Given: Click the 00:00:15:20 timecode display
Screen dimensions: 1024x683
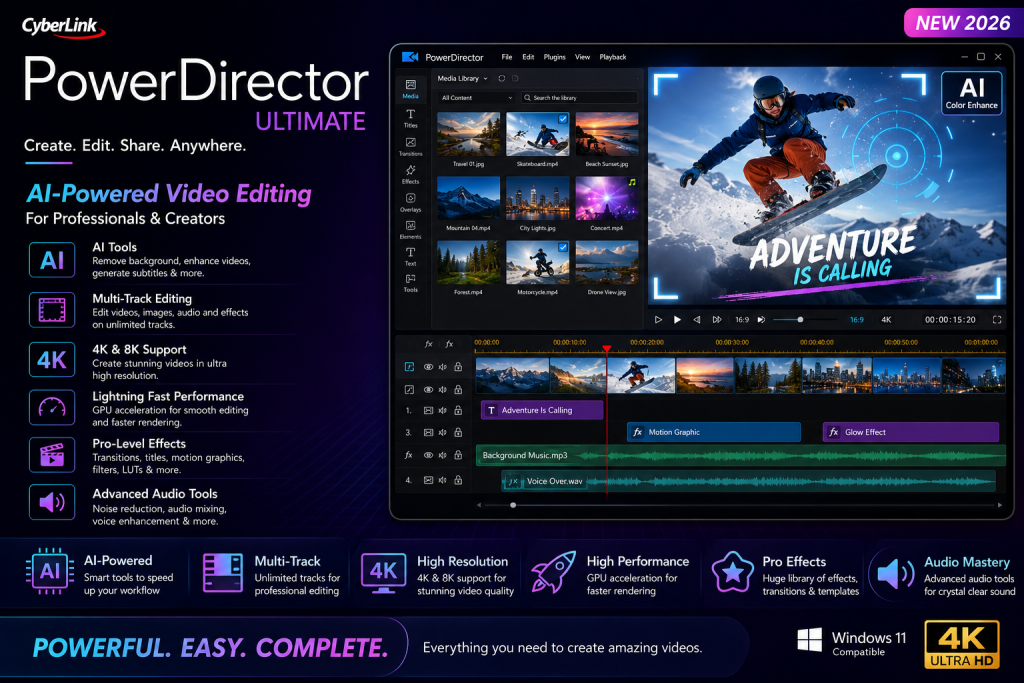Looking at the screenshot, I should coord(950,320).
